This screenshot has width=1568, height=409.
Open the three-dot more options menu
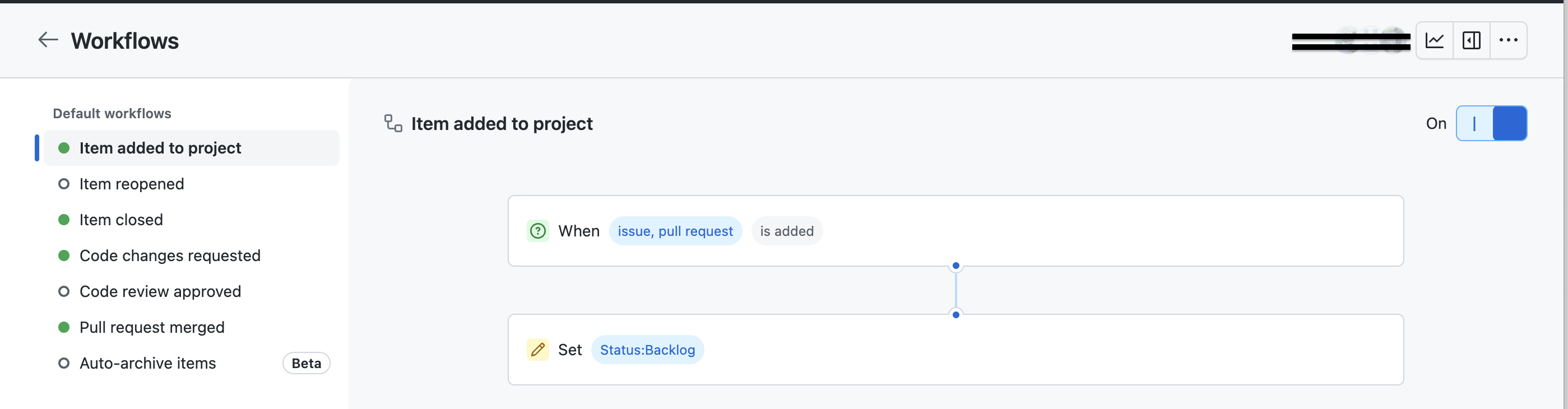tap(1509, 41)
